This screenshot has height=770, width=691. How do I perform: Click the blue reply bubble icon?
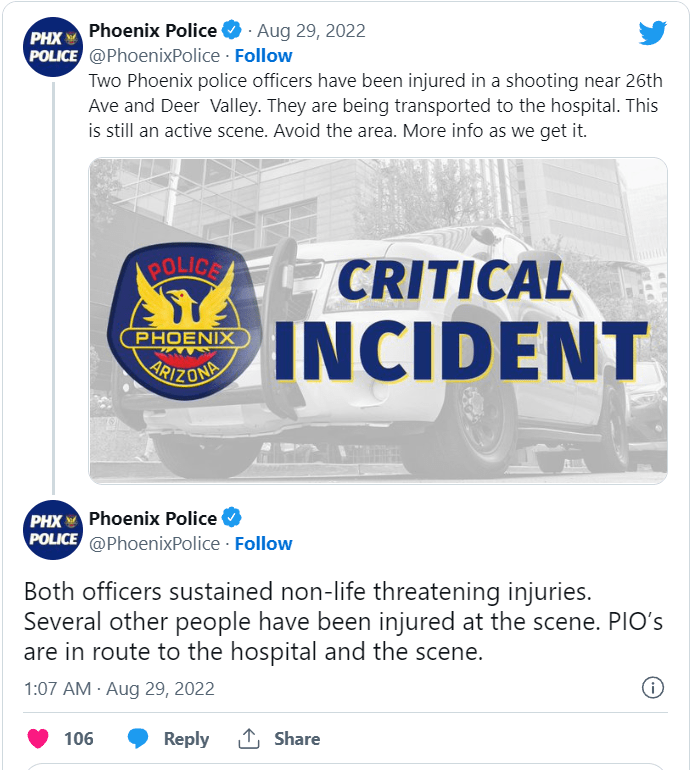click(x=138, y=739)
